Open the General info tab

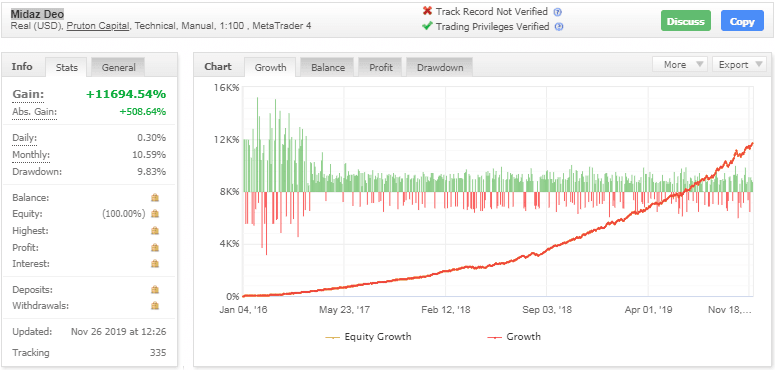(118, 68)
